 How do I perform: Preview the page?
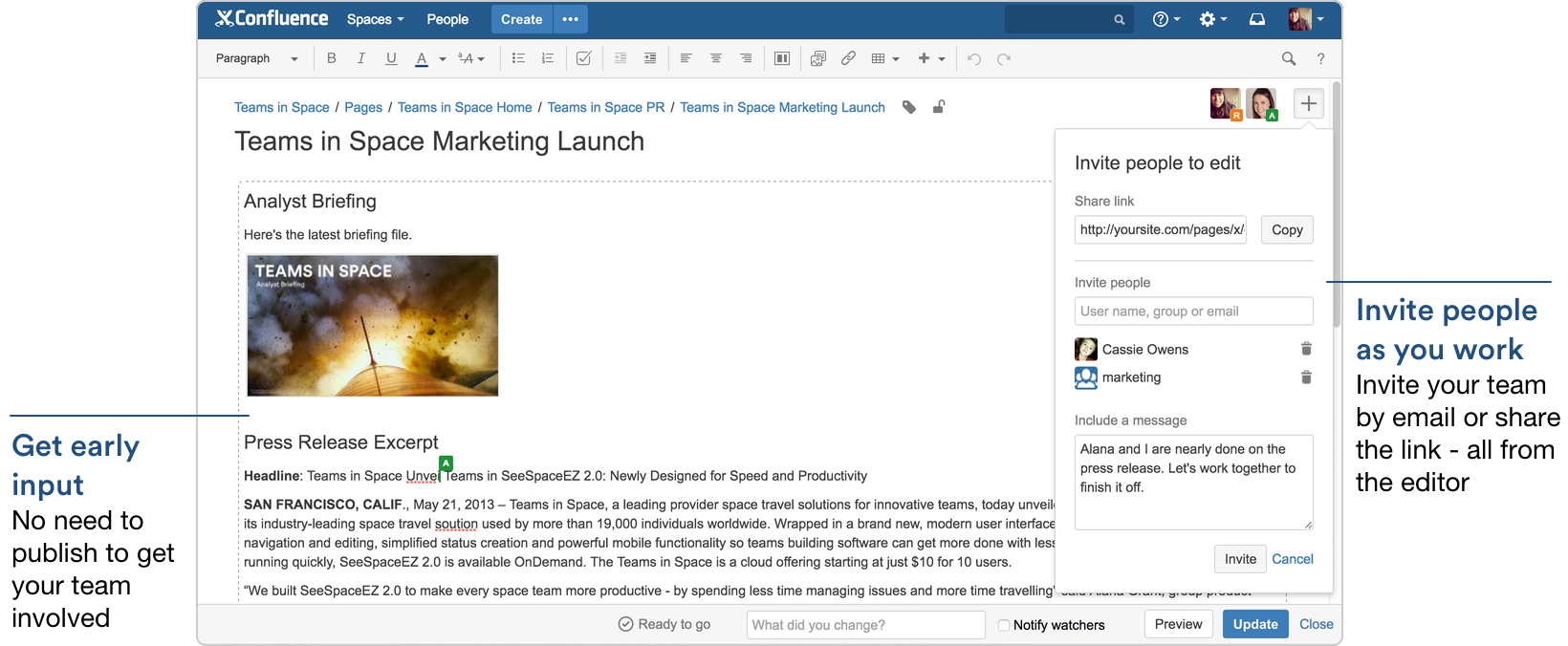(x=1179, y=624)
